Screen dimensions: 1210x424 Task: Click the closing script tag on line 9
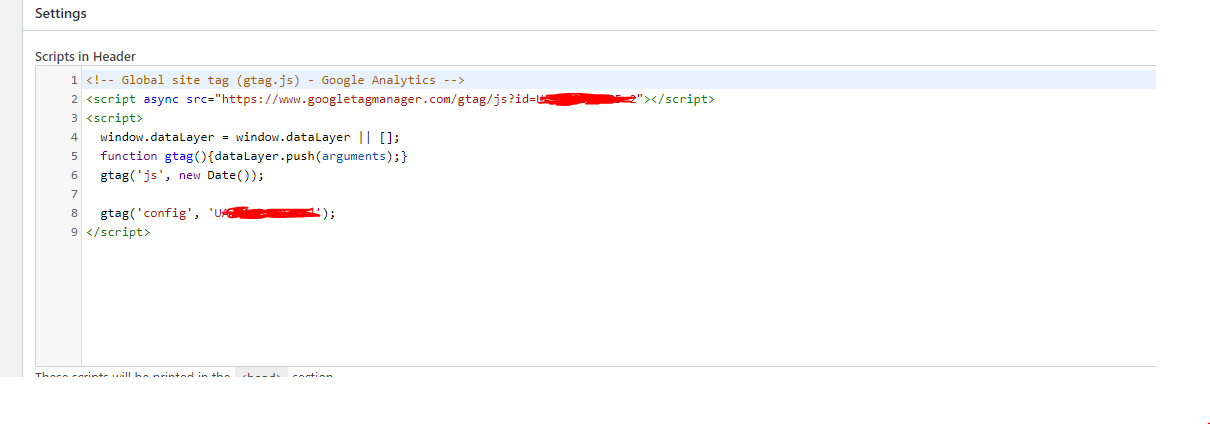point(118,232)
